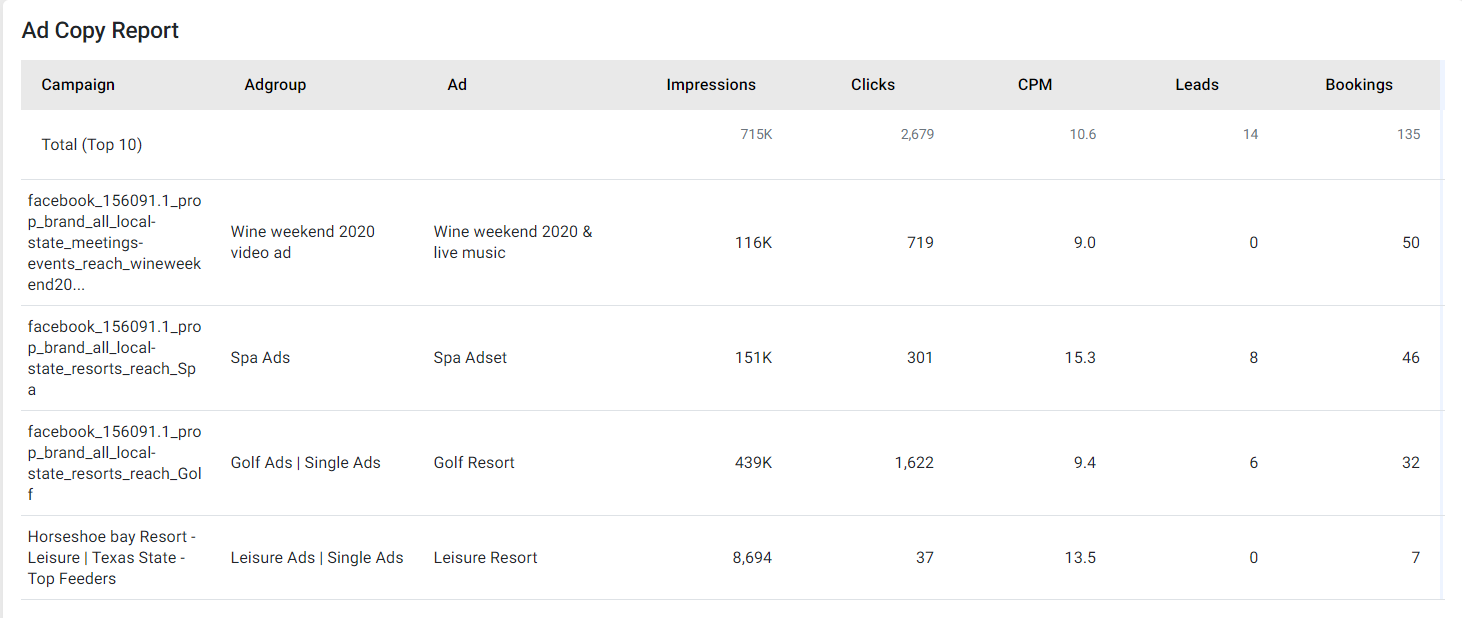Open the Golf reach campaign name

115,463
